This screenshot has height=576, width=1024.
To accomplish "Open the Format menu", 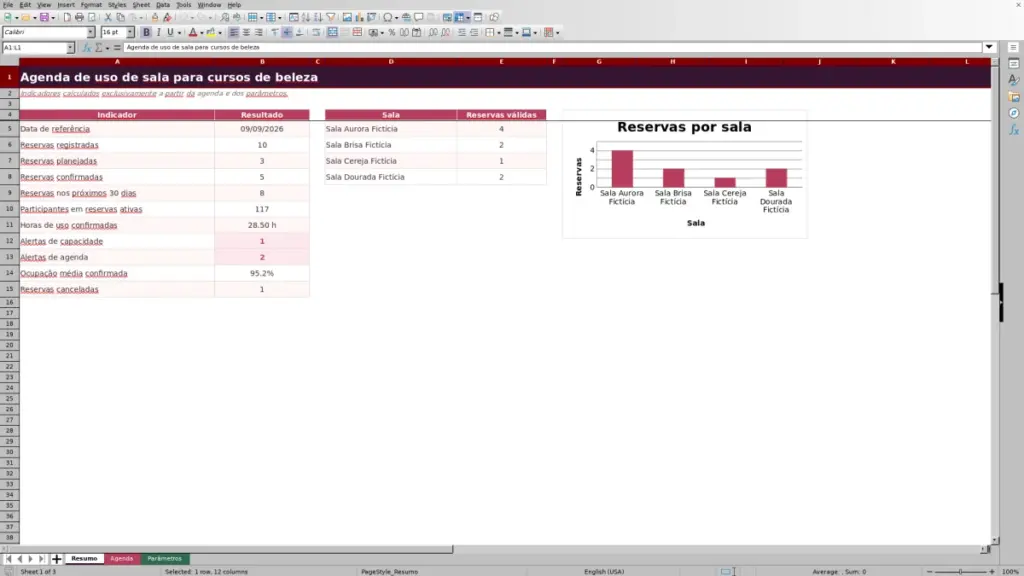I will pyautogui.click(x=91, y=5).
